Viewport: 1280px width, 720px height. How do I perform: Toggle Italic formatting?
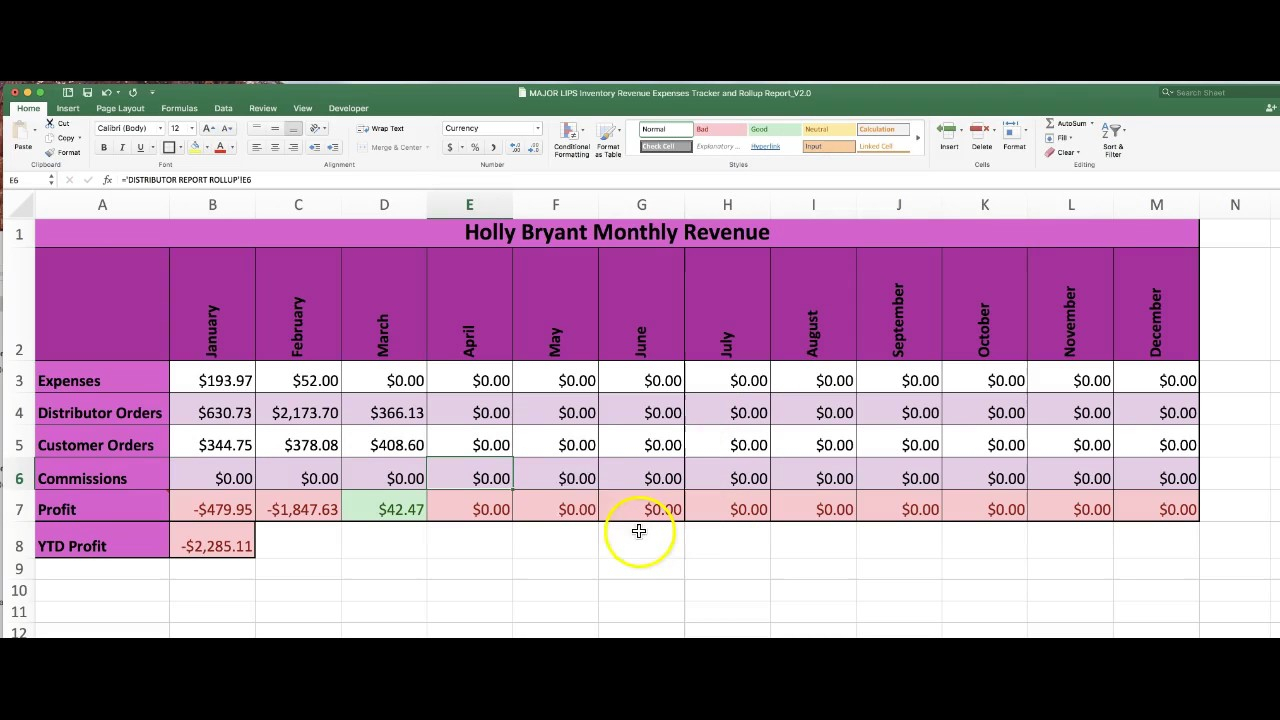[122, 148]
